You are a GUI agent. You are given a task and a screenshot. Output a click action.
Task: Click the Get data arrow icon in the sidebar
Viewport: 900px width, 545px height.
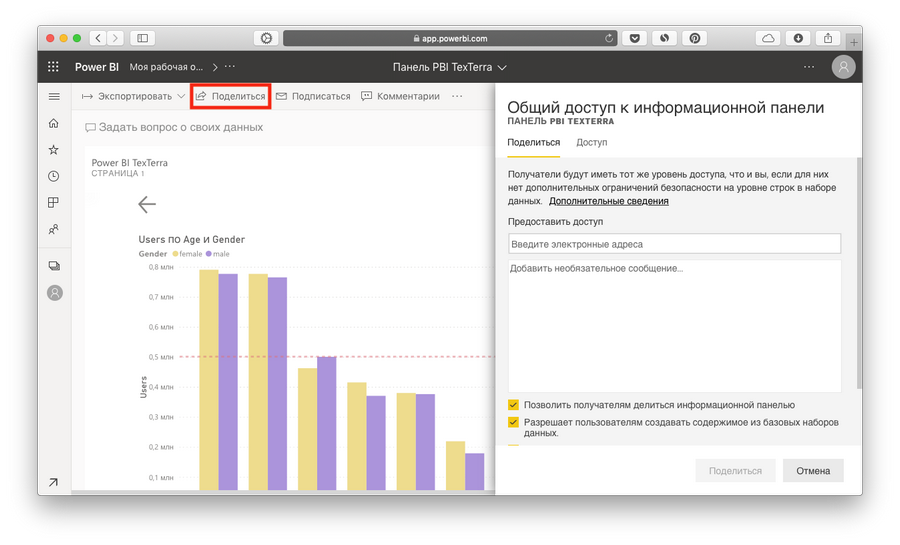[53, 482]
